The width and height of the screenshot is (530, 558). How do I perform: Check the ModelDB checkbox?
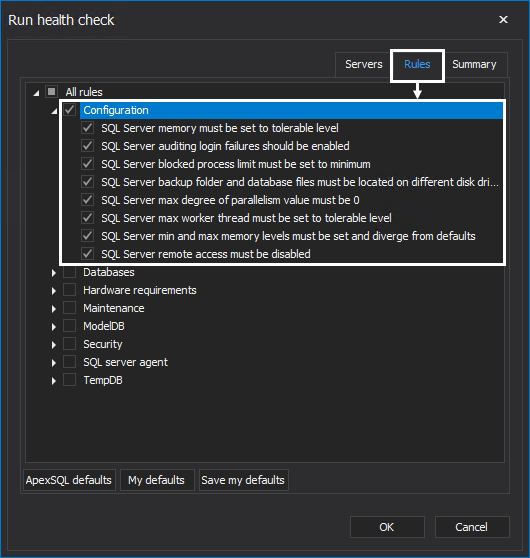pos(69,326)
